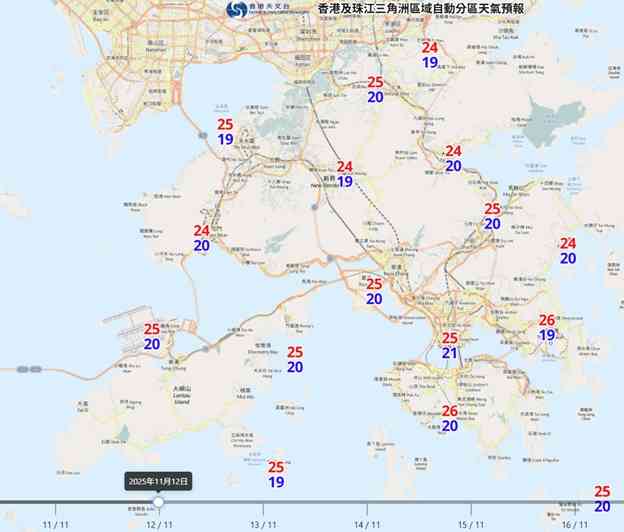Open the 25/21 forecast over Kowloon
Screen dimensions: 624x532
[450, 345]
